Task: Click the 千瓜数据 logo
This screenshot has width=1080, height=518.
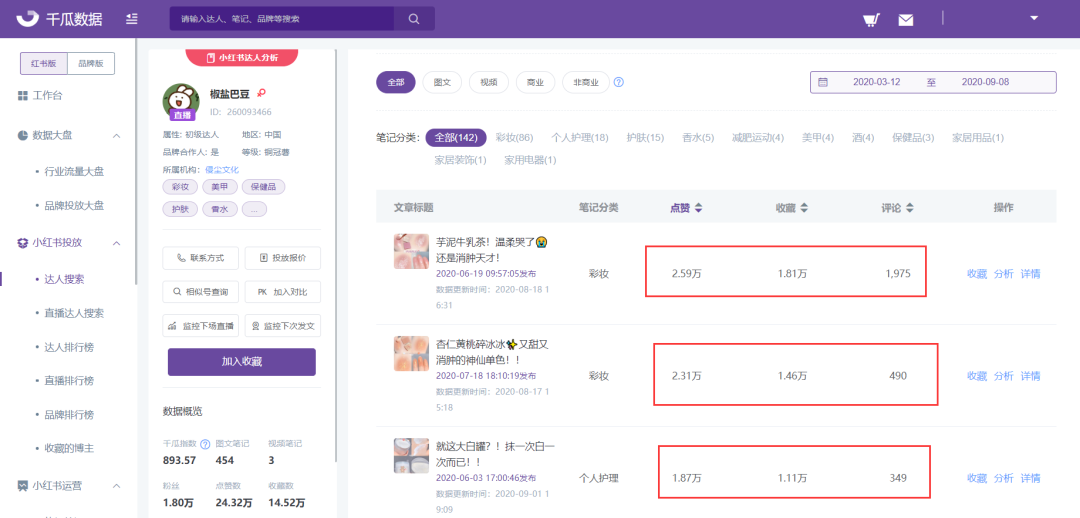Action: pyautogui.click(x=60, y=19)
